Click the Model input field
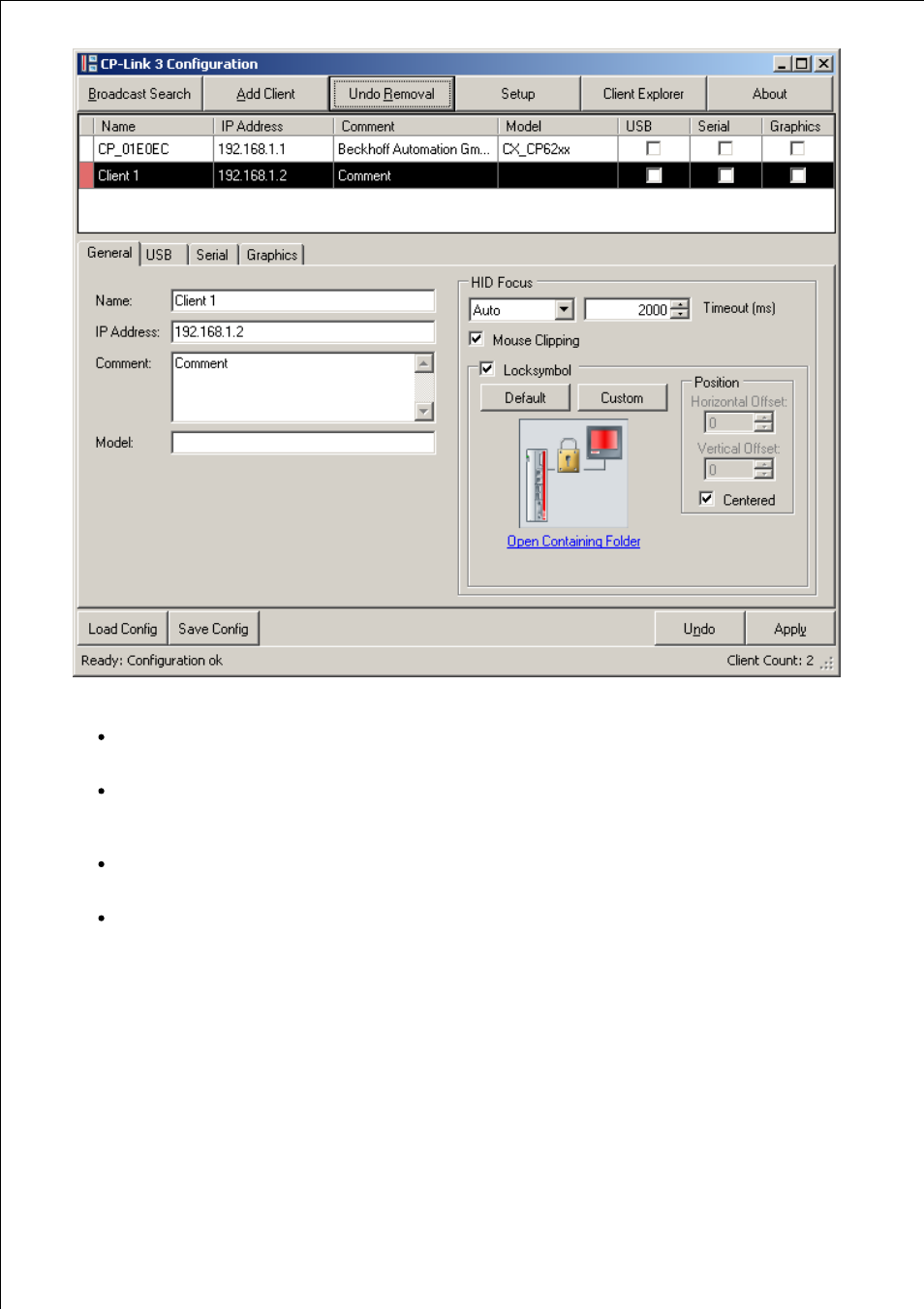Screen dimensions: 924x1309 click(303, 442)
